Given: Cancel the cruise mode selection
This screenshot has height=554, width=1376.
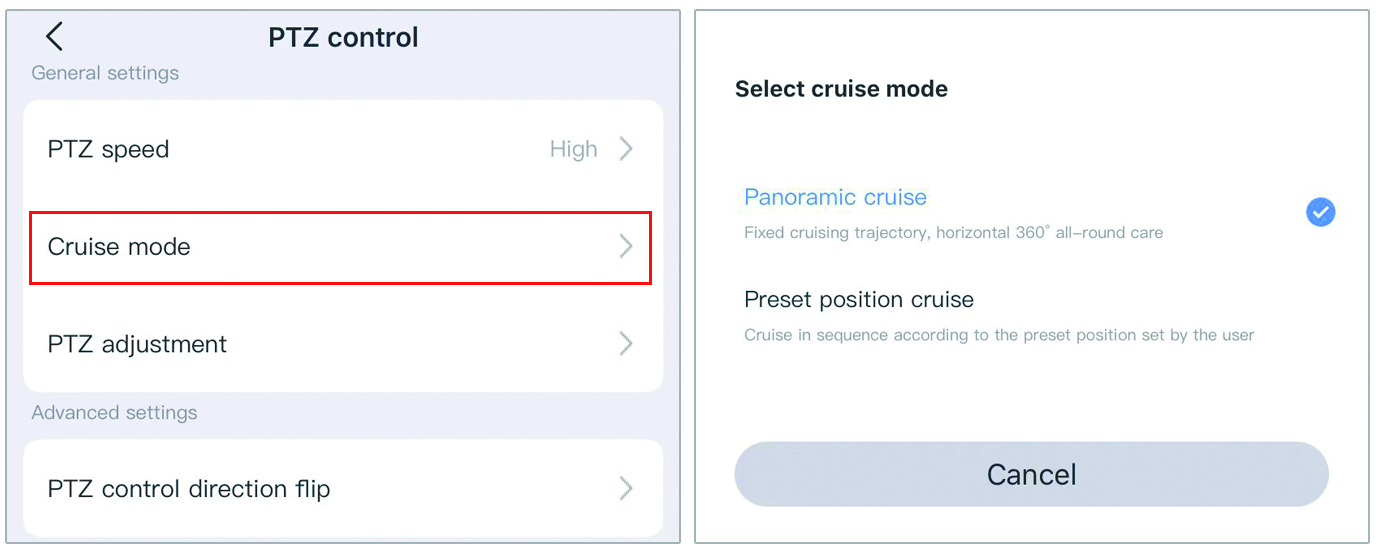Looking at the screenshot, I should click(1031, 474).
